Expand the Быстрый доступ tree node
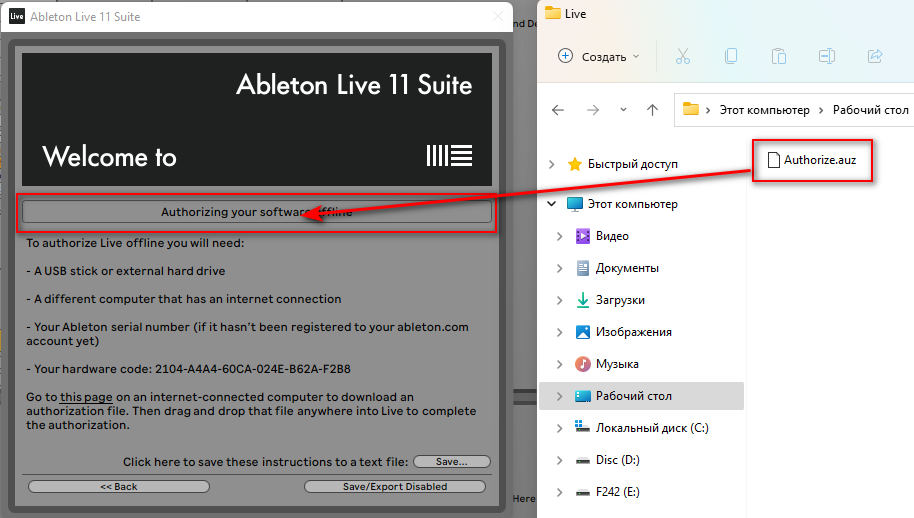 pos(551,164)
